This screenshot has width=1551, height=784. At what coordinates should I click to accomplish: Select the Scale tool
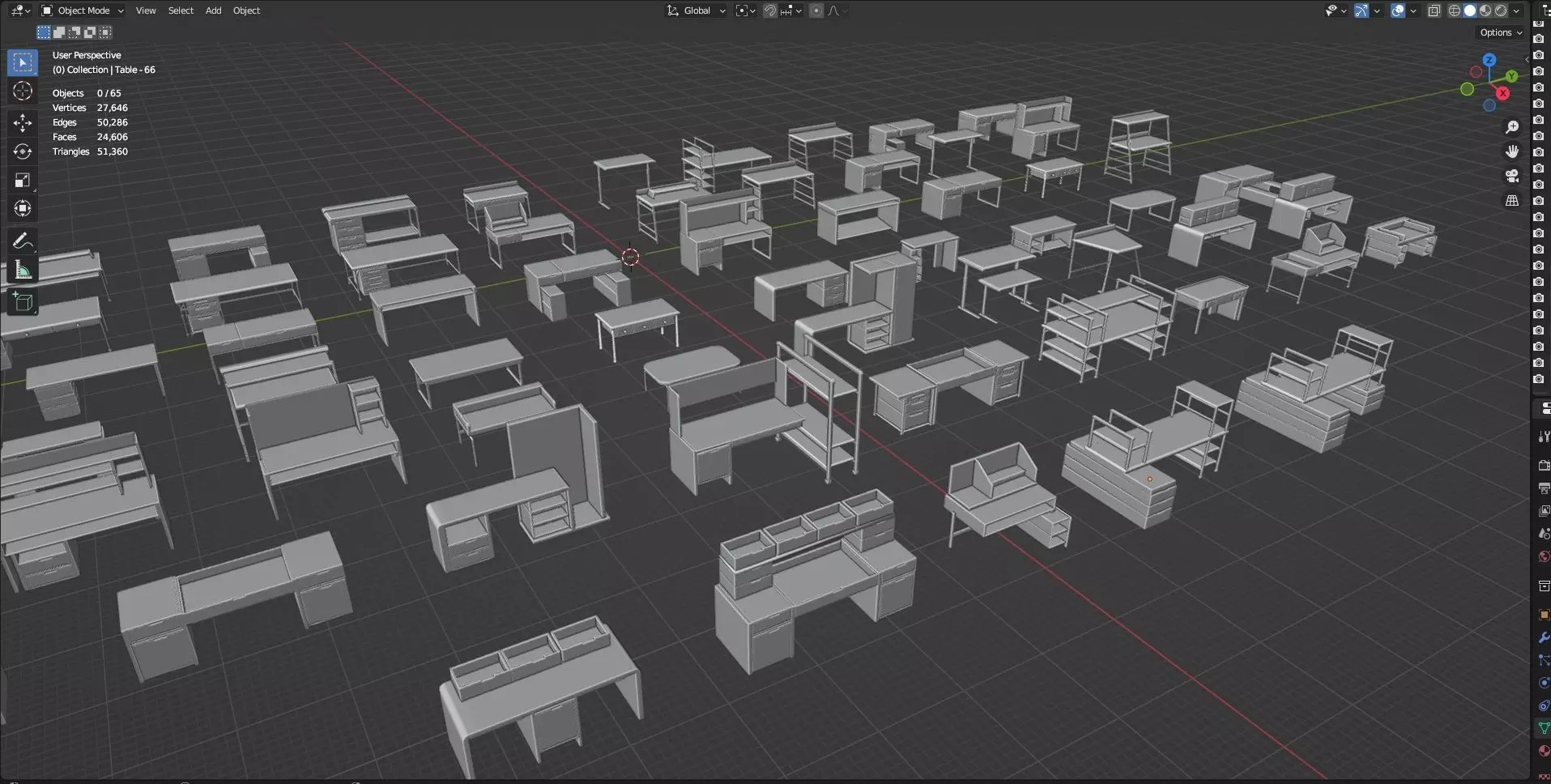tap(23, 180)
